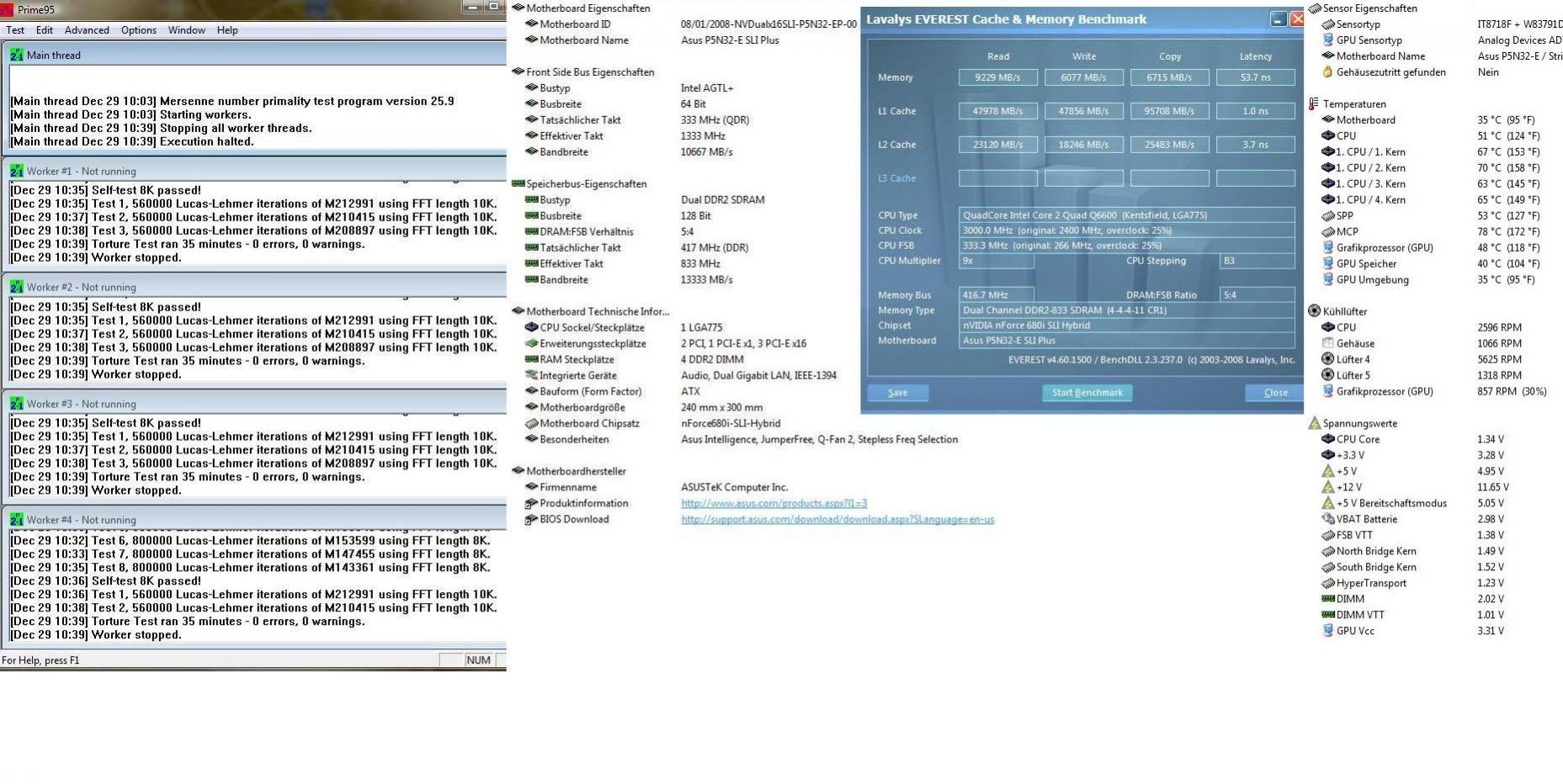The height and width of the screenshot is (784, 1563).
Task: Click the Integrierte Geräte icon
Action: (x=531, y=375)
